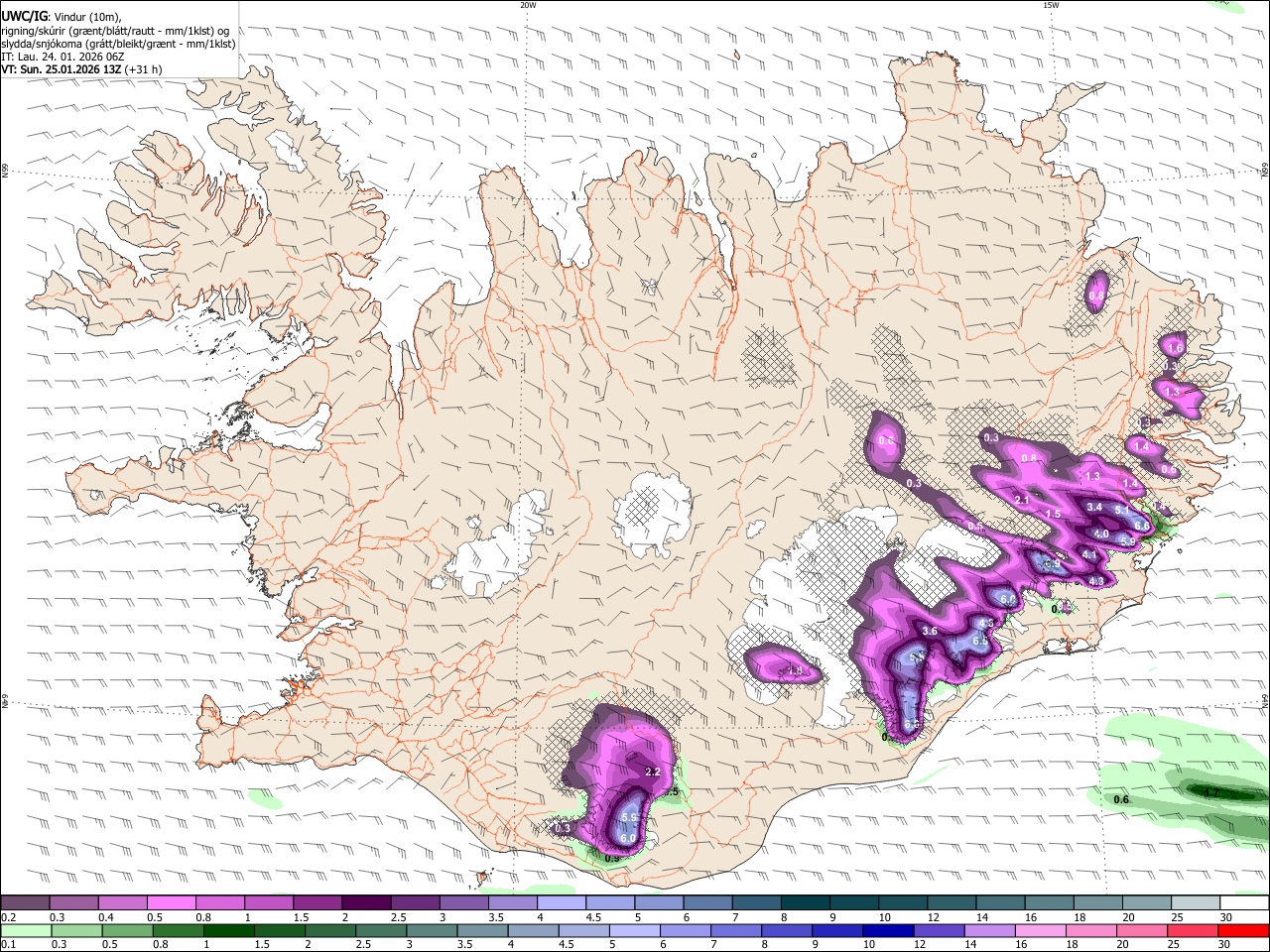1270x952 pixels.
Task: Select the light grey swatch between 25 and 30, upper legend
Action: (1195, 902)
